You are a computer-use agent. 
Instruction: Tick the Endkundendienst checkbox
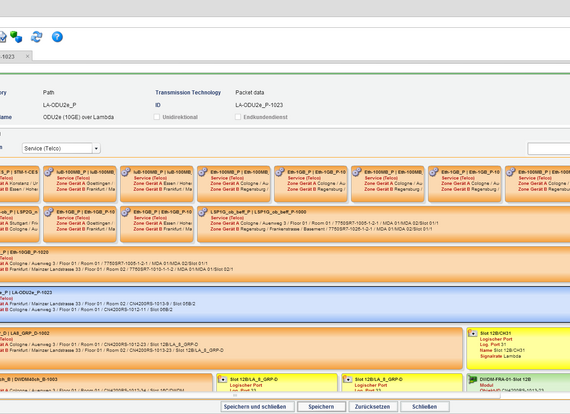(x=238, y=117)
